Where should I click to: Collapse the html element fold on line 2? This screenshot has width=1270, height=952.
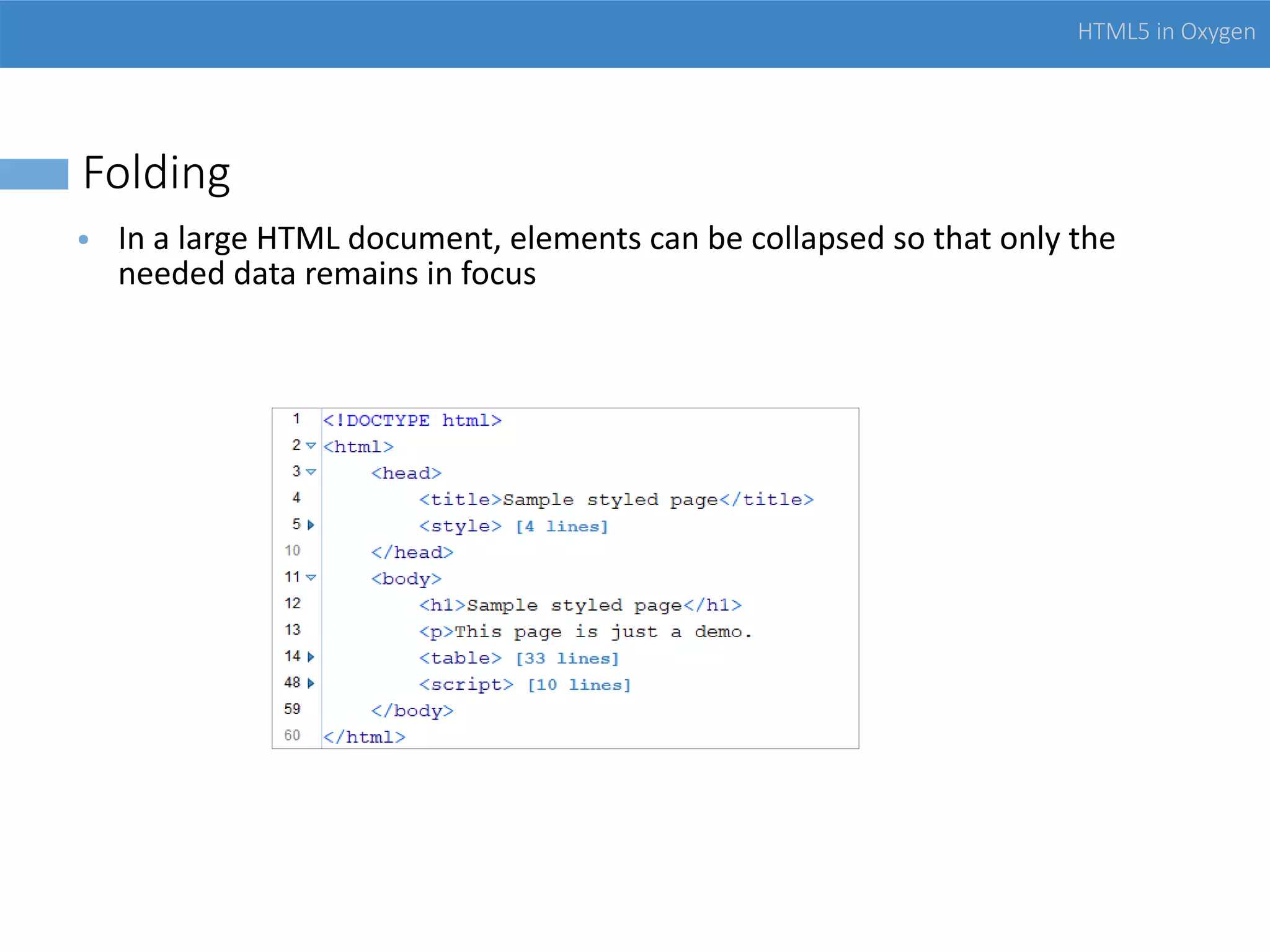coord(311,446)
